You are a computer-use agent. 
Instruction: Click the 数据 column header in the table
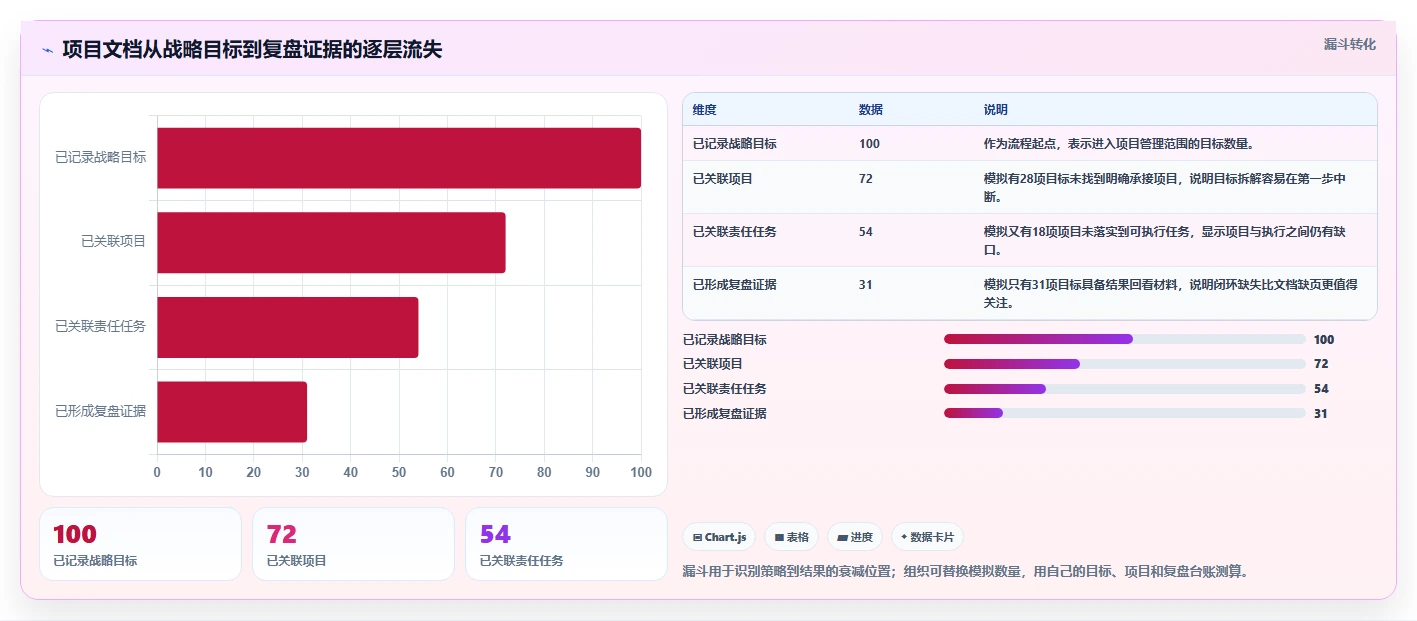871,110
